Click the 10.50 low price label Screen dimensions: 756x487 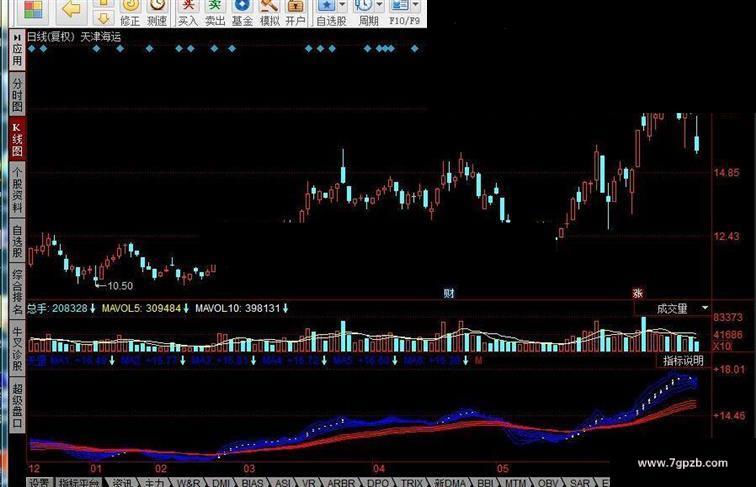120,286
